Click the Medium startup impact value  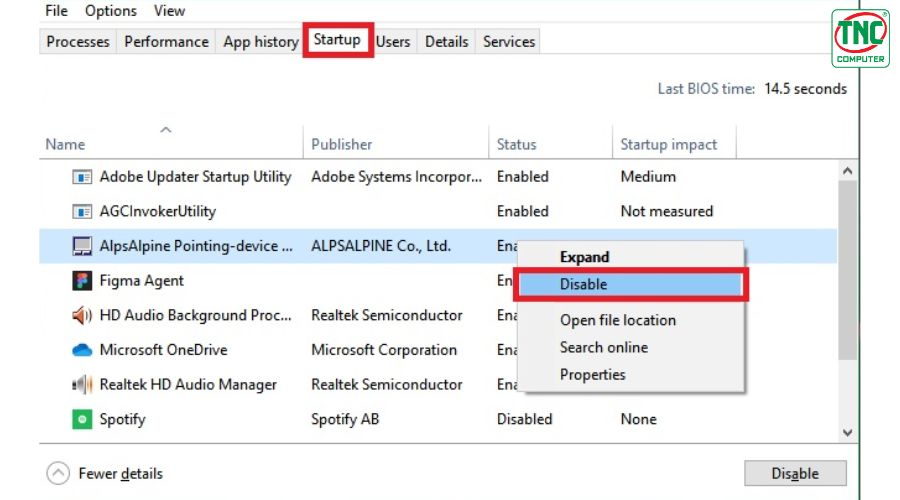pos(648,177)
